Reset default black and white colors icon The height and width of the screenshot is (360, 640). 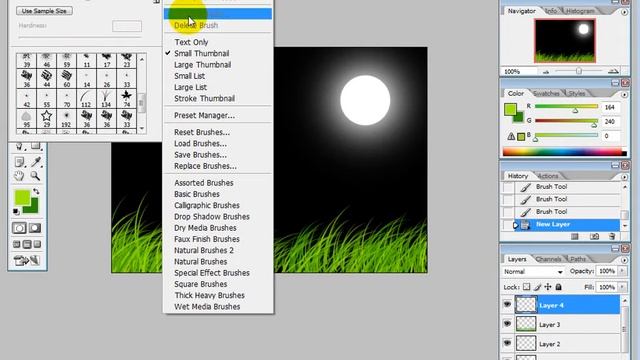(16, 211)
